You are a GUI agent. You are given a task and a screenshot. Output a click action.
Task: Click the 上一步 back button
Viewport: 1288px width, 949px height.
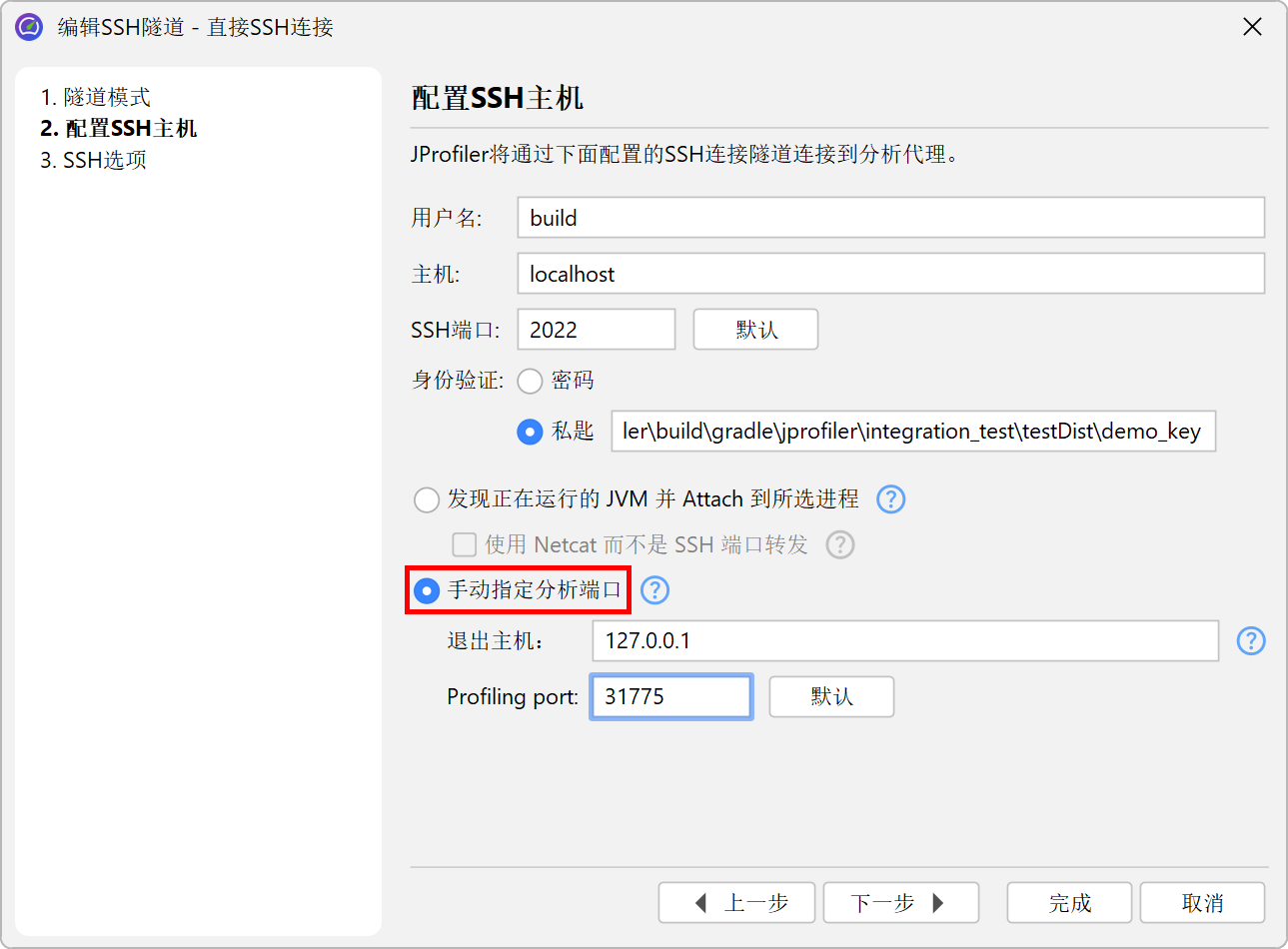(736, 903)
